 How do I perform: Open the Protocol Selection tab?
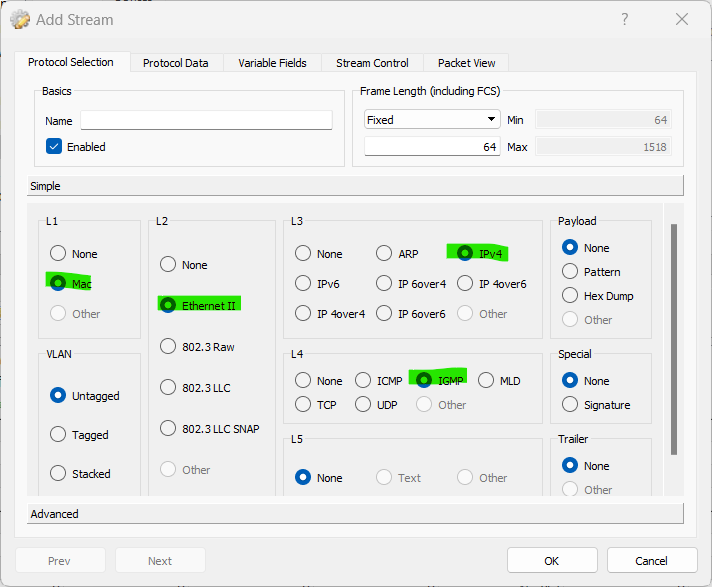click(71, 62)
